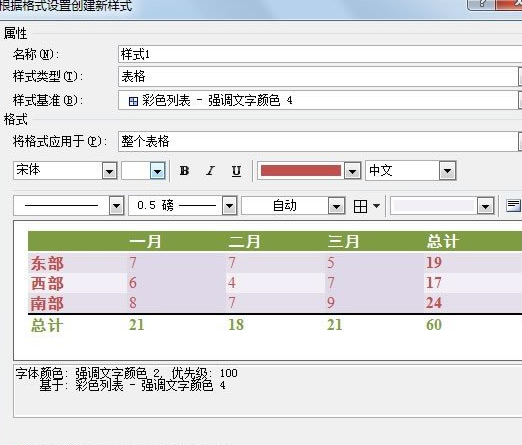Click the 名称(N) label
Image resolution: width=522 pixels, height=445 pixels.
tap(36, 54)
